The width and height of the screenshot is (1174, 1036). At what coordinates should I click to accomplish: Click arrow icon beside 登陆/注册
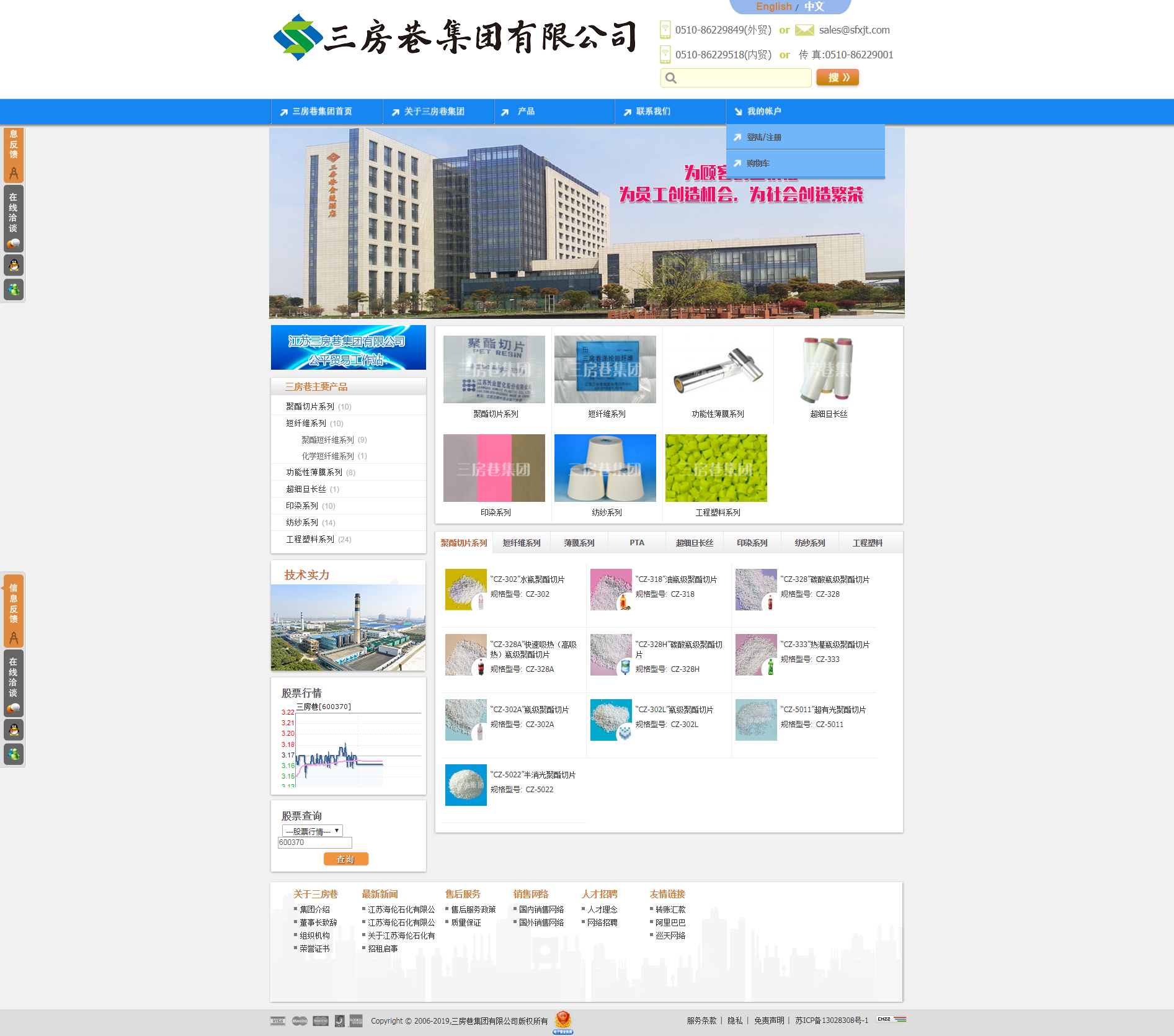pos(737,137)
